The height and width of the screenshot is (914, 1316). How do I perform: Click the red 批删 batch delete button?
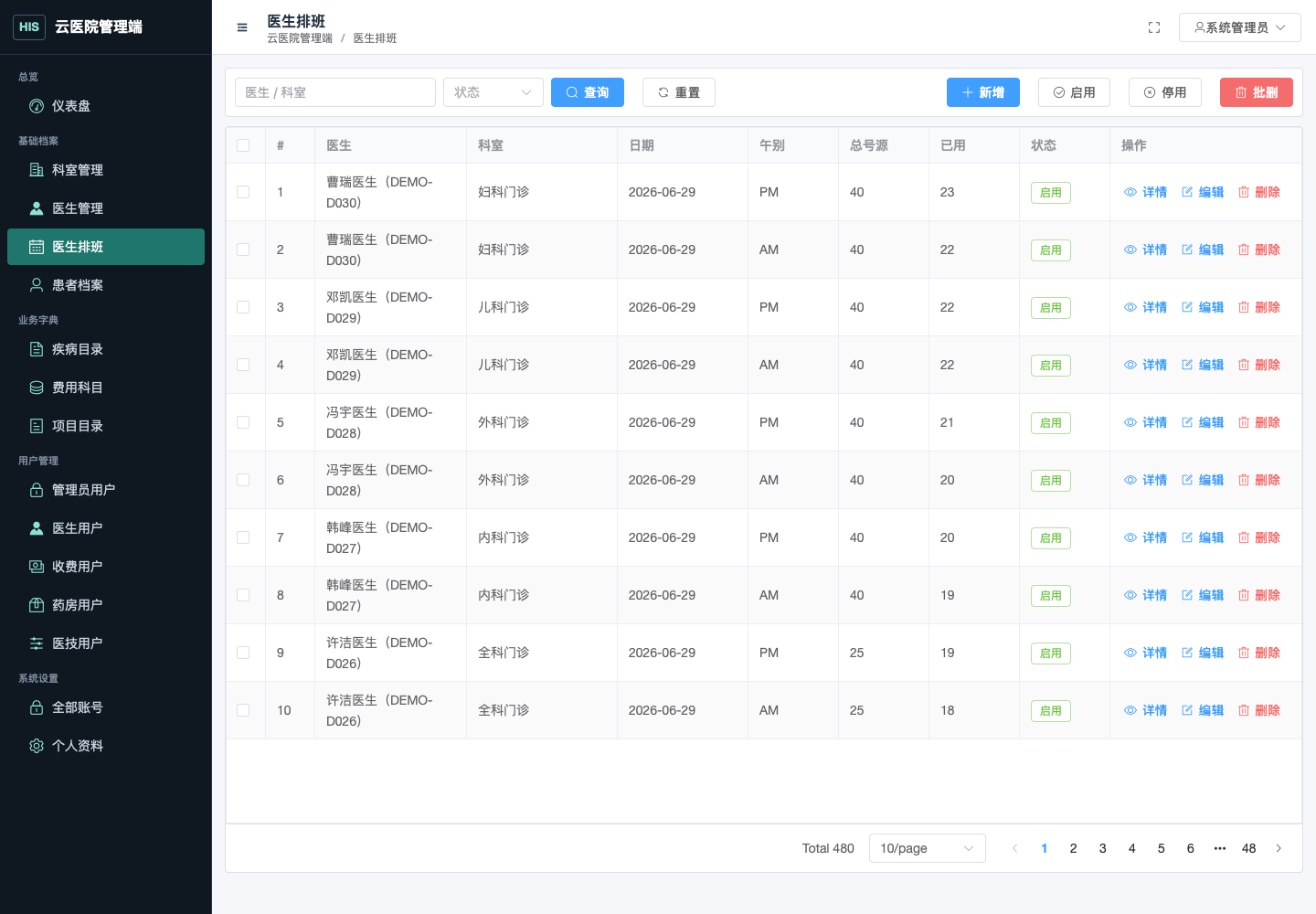point(1257,92)
